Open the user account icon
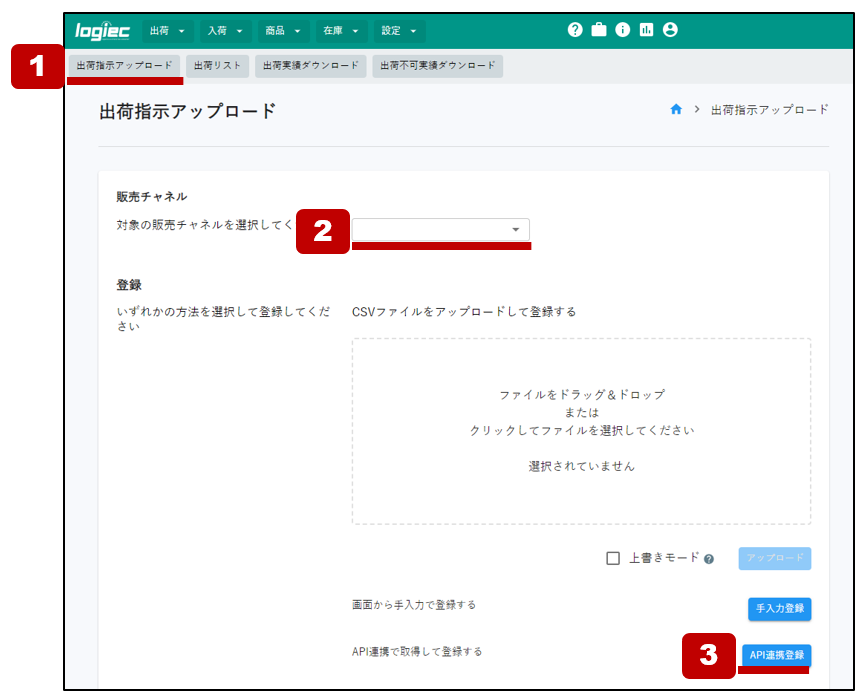 pyautogui.click(x=670, y=30)
